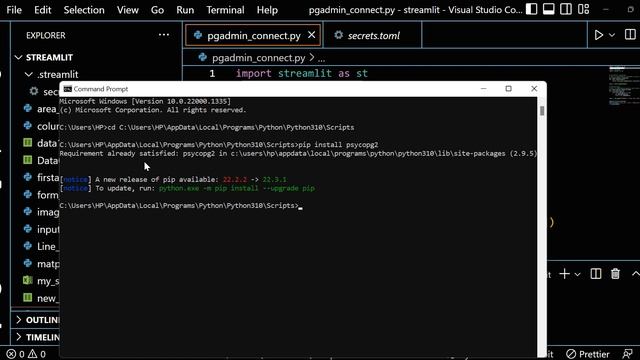Switch to the secrets.toml tab
640x360 pixels.
point(372,36)
